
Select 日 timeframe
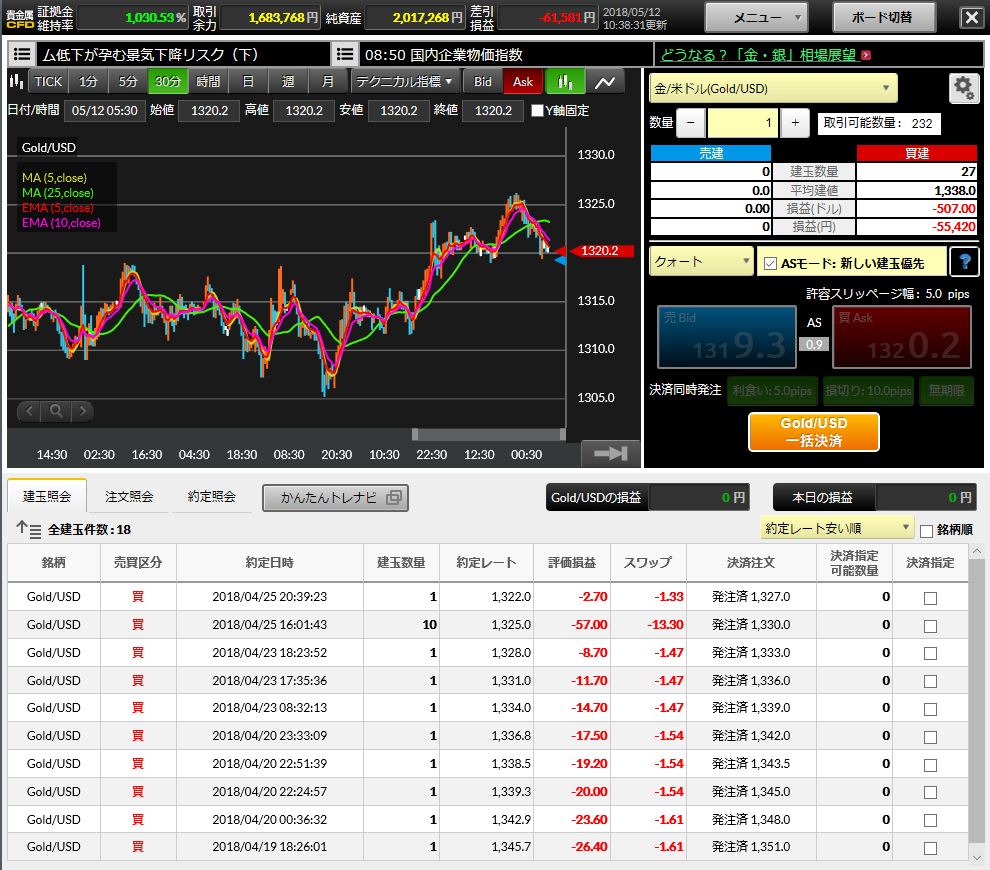point(248,81)
